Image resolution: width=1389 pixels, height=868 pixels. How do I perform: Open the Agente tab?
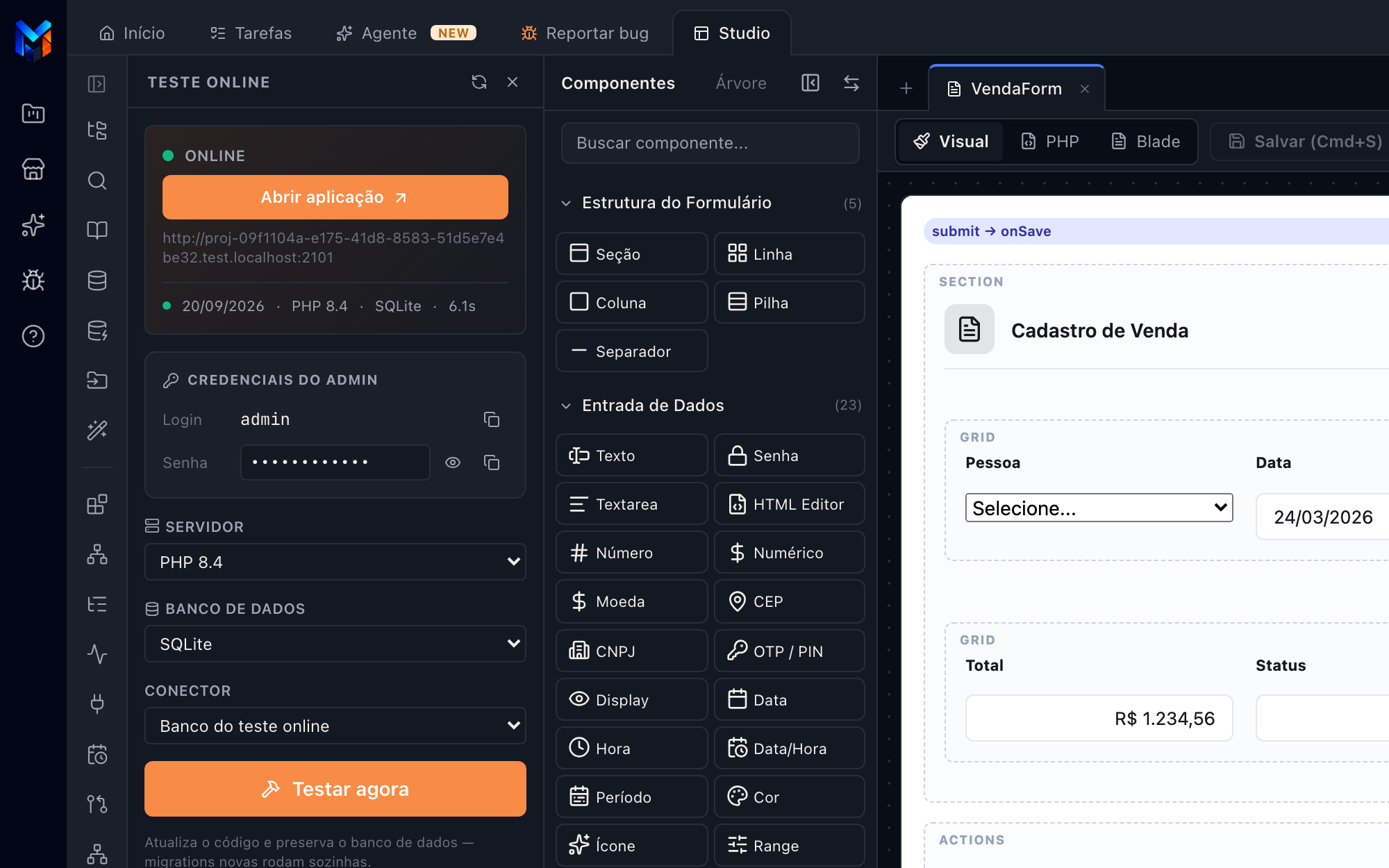[406, 33]
